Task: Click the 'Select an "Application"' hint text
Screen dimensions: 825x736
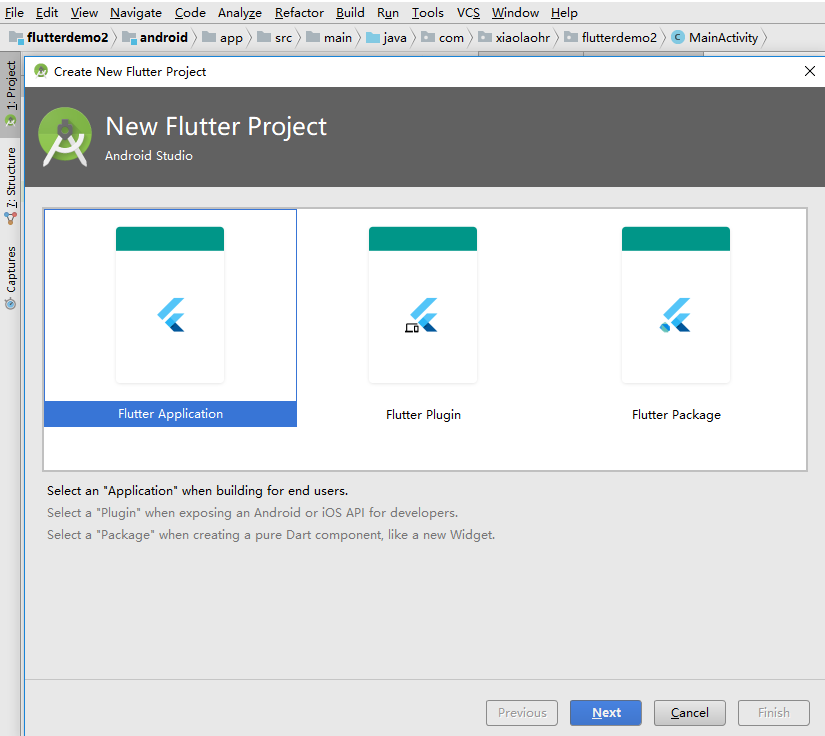Action: click(197, 491)
